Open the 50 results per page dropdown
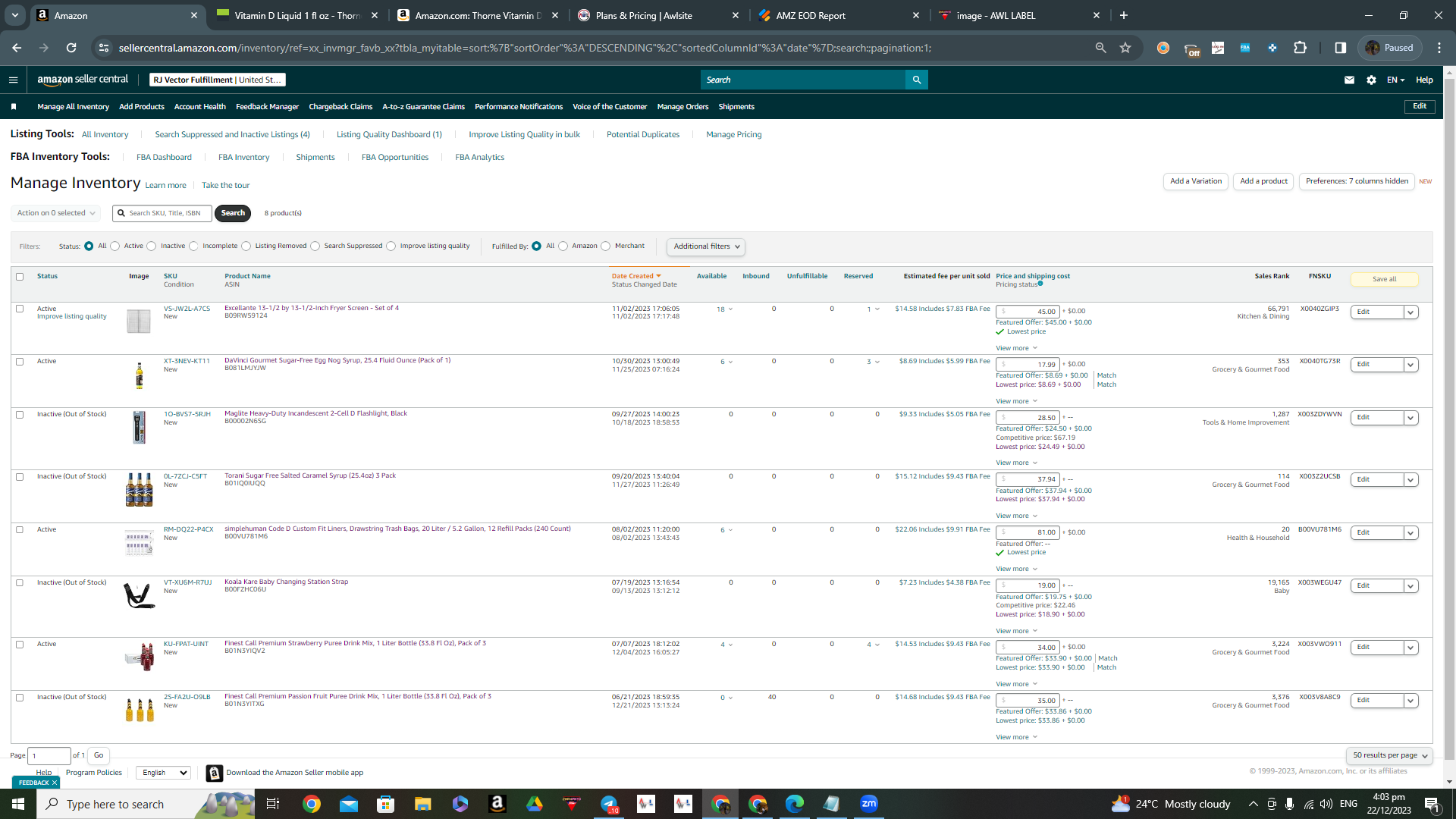 [x=1389, y=755]
